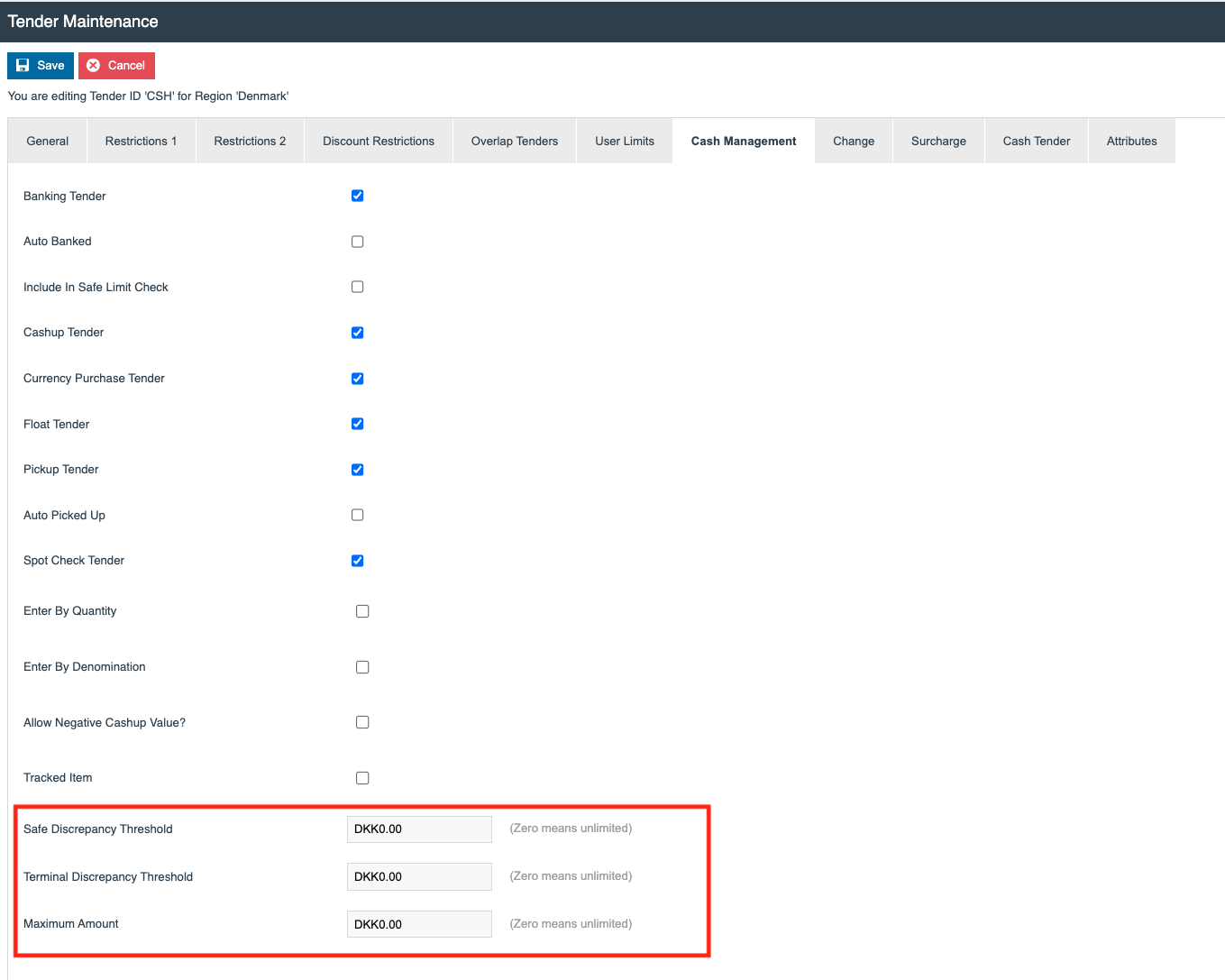Check the Enter By Quantity box
The image size is (1225, 980).
(362, 611)
